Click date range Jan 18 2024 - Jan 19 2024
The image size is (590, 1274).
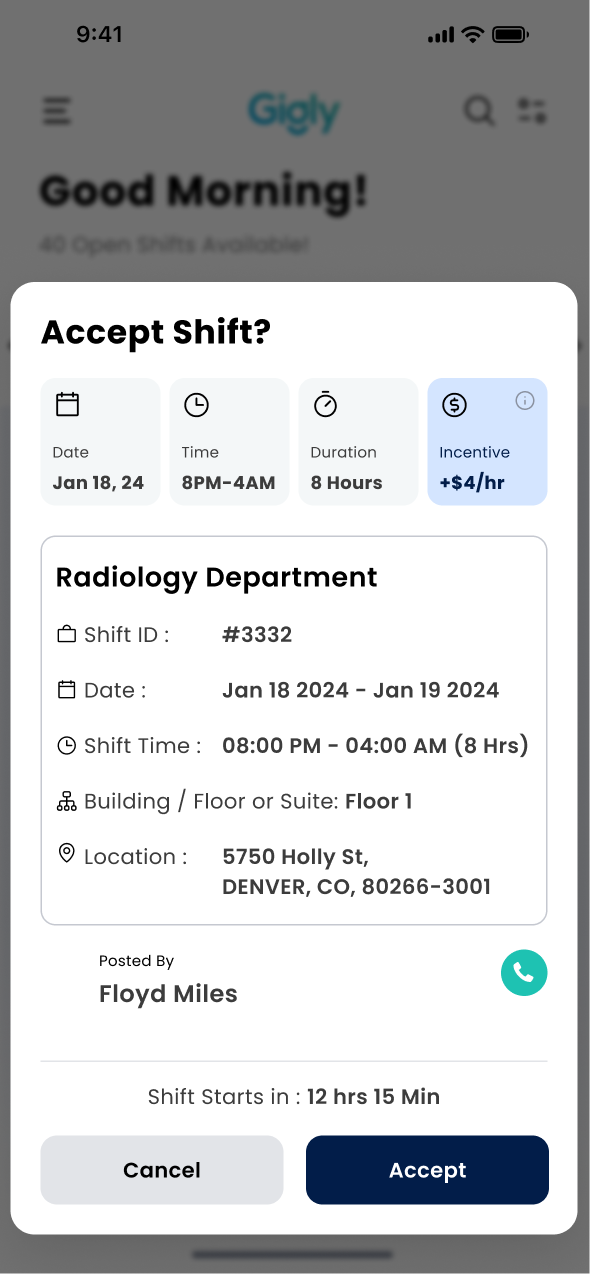(x=360, y=690)
